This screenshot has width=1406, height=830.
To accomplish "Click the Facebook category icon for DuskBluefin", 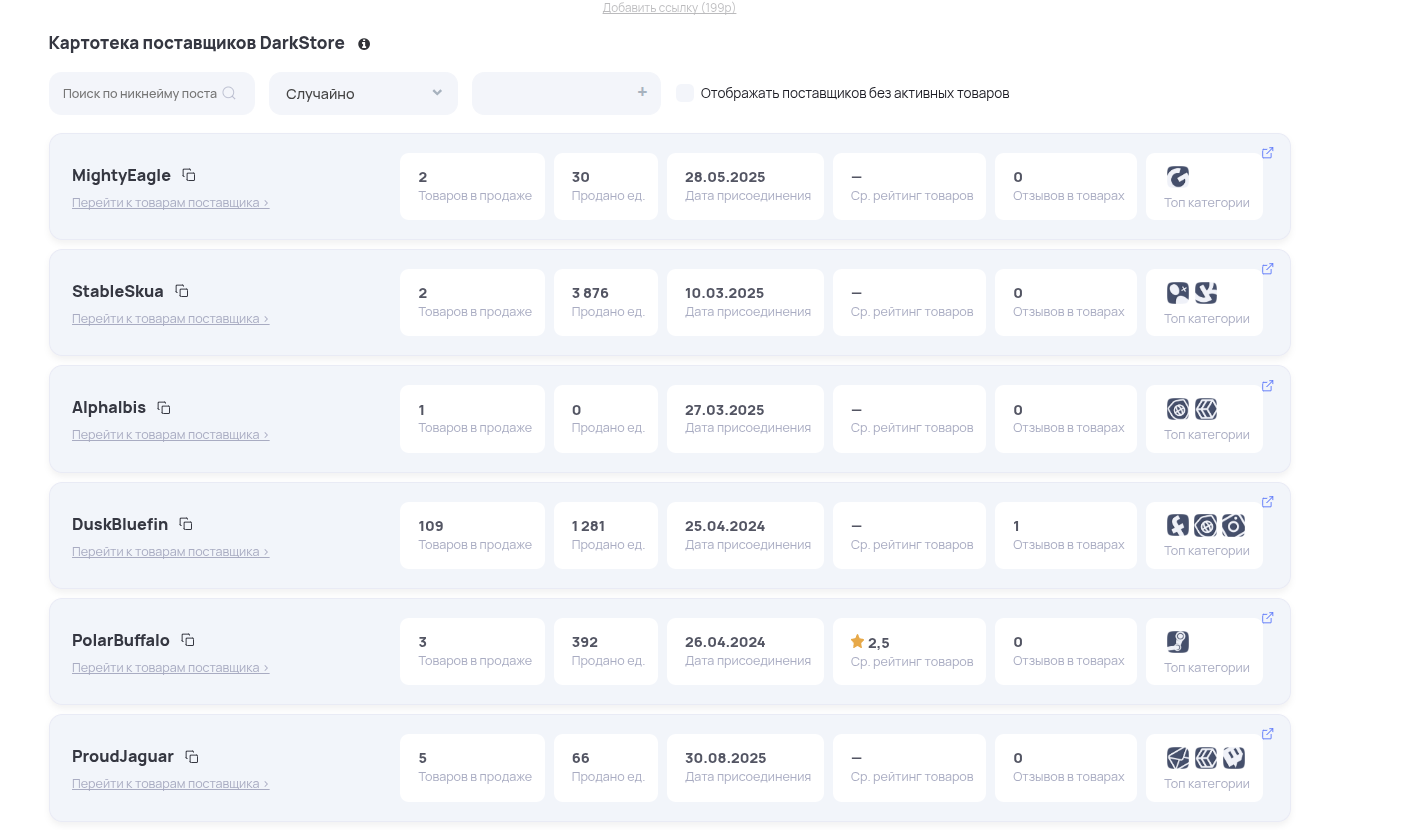I will pyautogui.click(x=1178, y=525).
